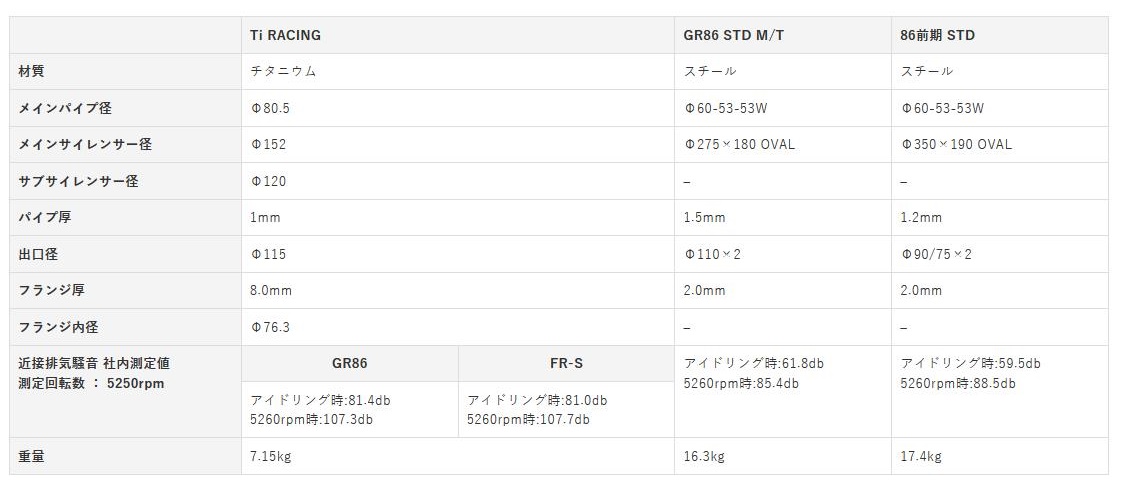Click the FR-S sub-column header
This screenshot has height=480, width=1125.
pyautogui.click(x=566, y=364)
